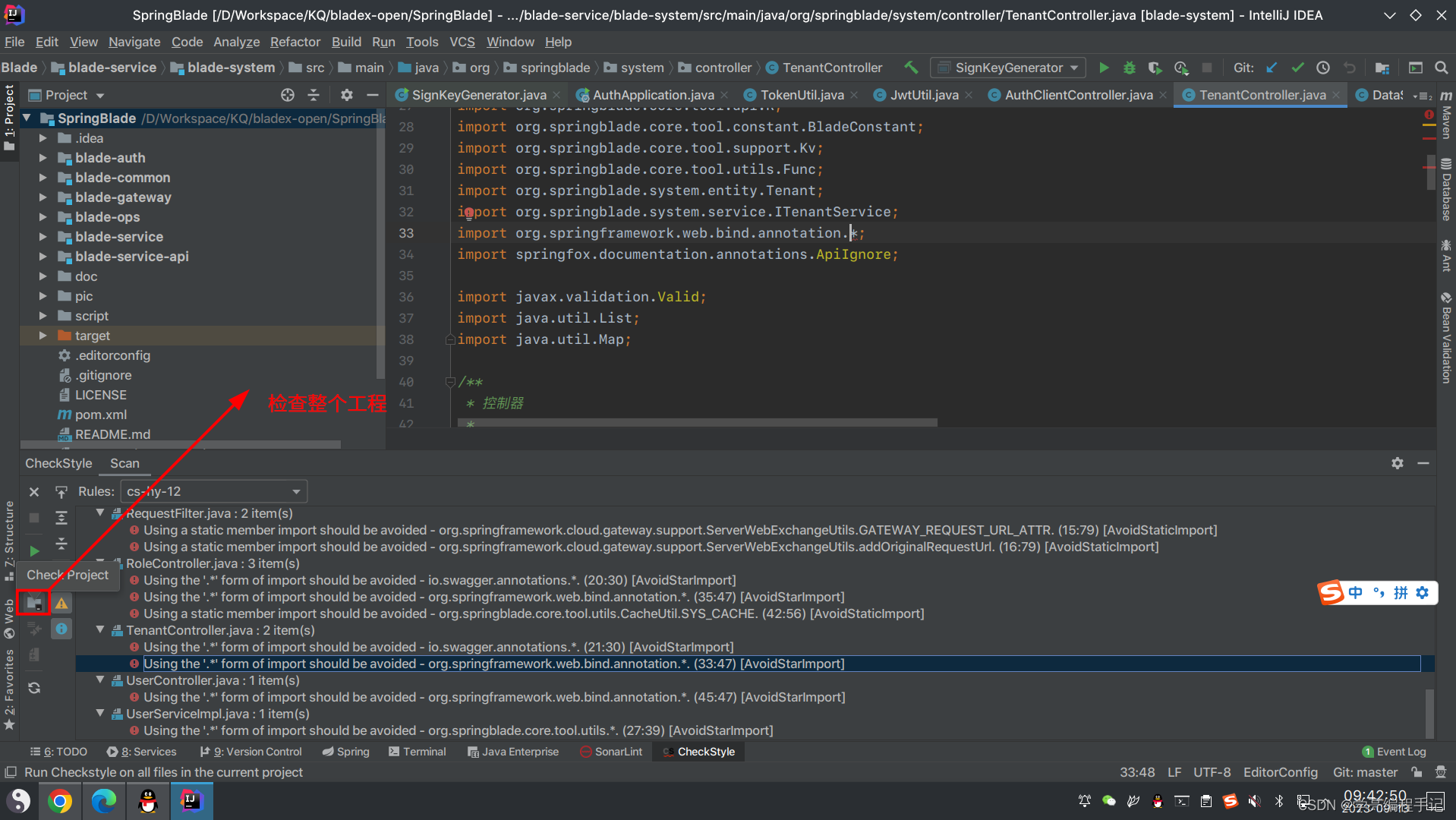This screenshot has height=820, width=1456.
Task: Click Git: master branch widget
Action: point(1365,772)
